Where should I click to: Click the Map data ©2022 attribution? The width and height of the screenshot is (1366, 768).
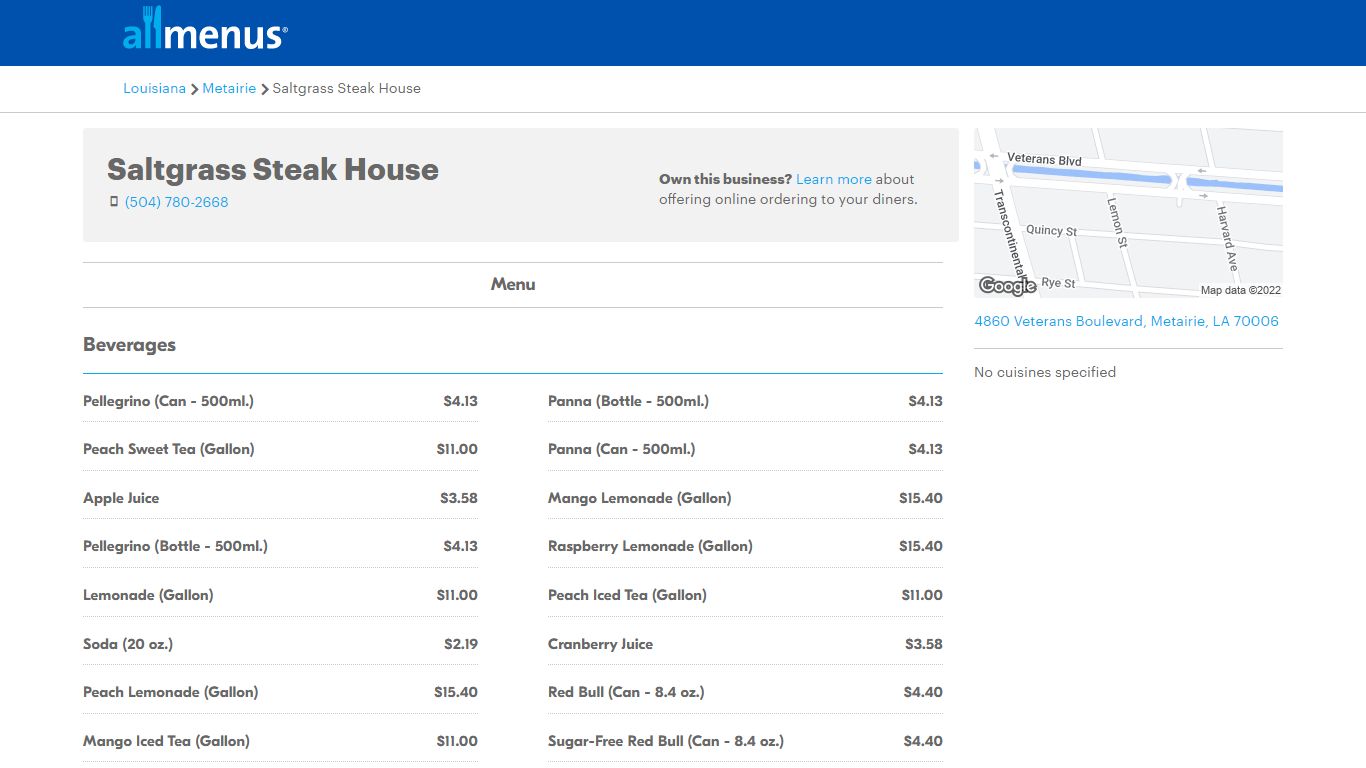click(x=1240, y=290)
